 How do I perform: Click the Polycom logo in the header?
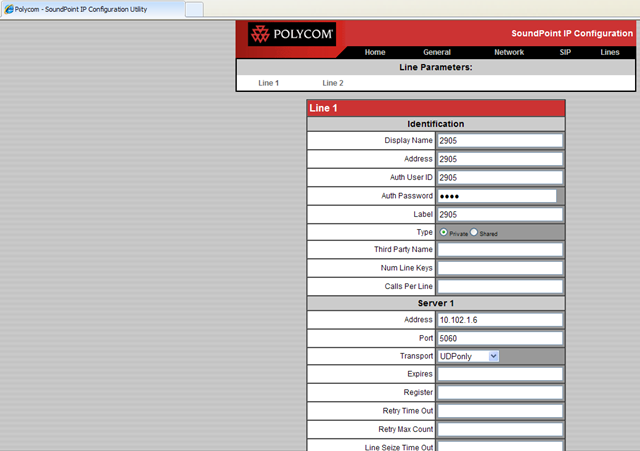(292, 34)
